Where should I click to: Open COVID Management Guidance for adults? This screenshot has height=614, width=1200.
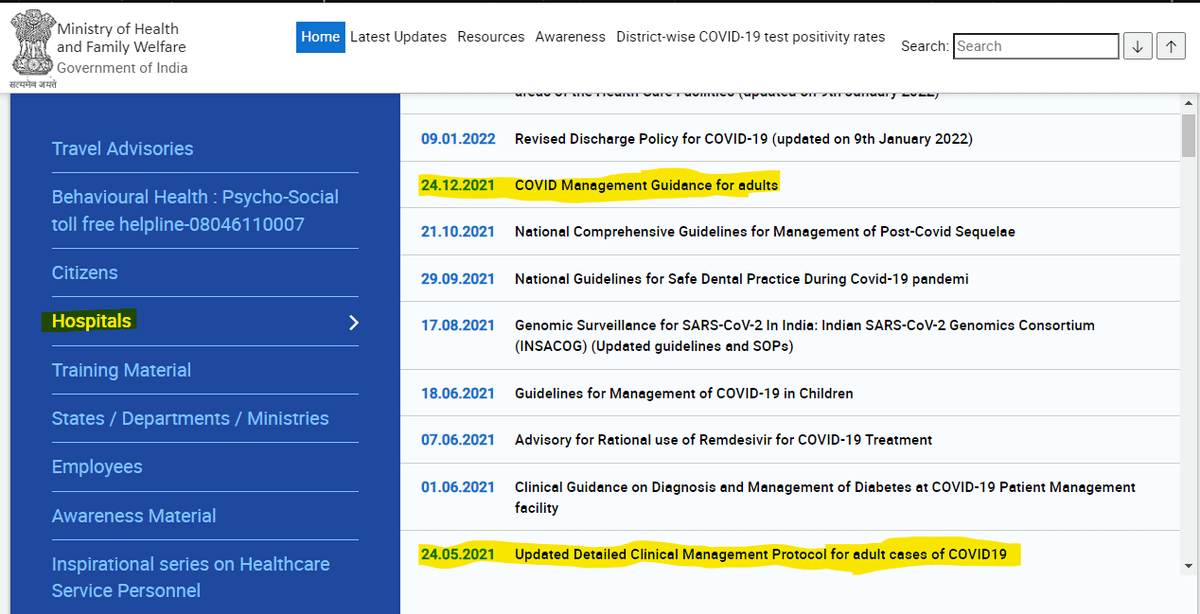(x=646, y=185)
